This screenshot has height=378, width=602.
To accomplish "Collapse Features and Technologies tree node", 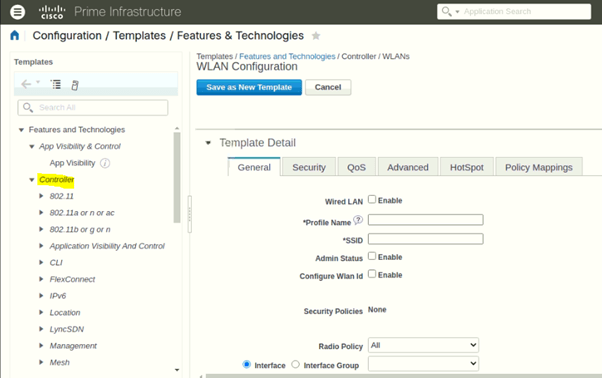I will [x=22, y=130].
